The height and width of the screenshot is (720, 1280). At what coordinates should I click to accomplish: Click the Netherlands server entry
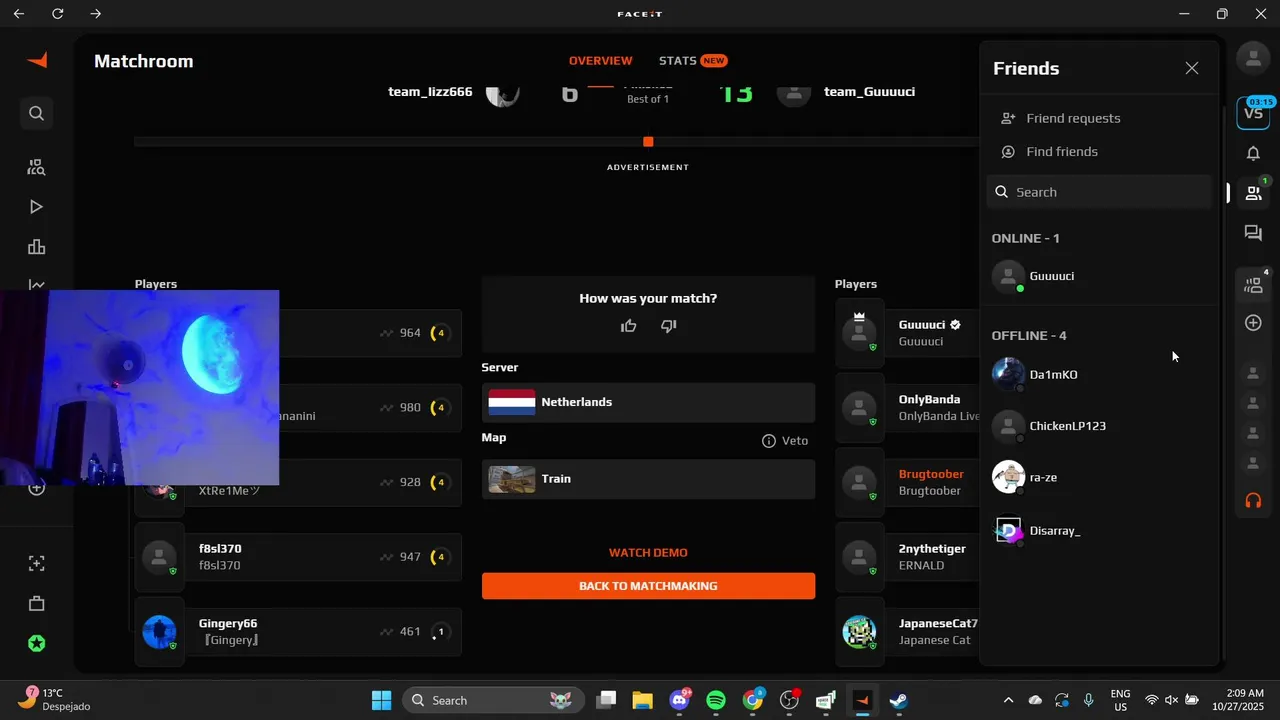(648, 402)
